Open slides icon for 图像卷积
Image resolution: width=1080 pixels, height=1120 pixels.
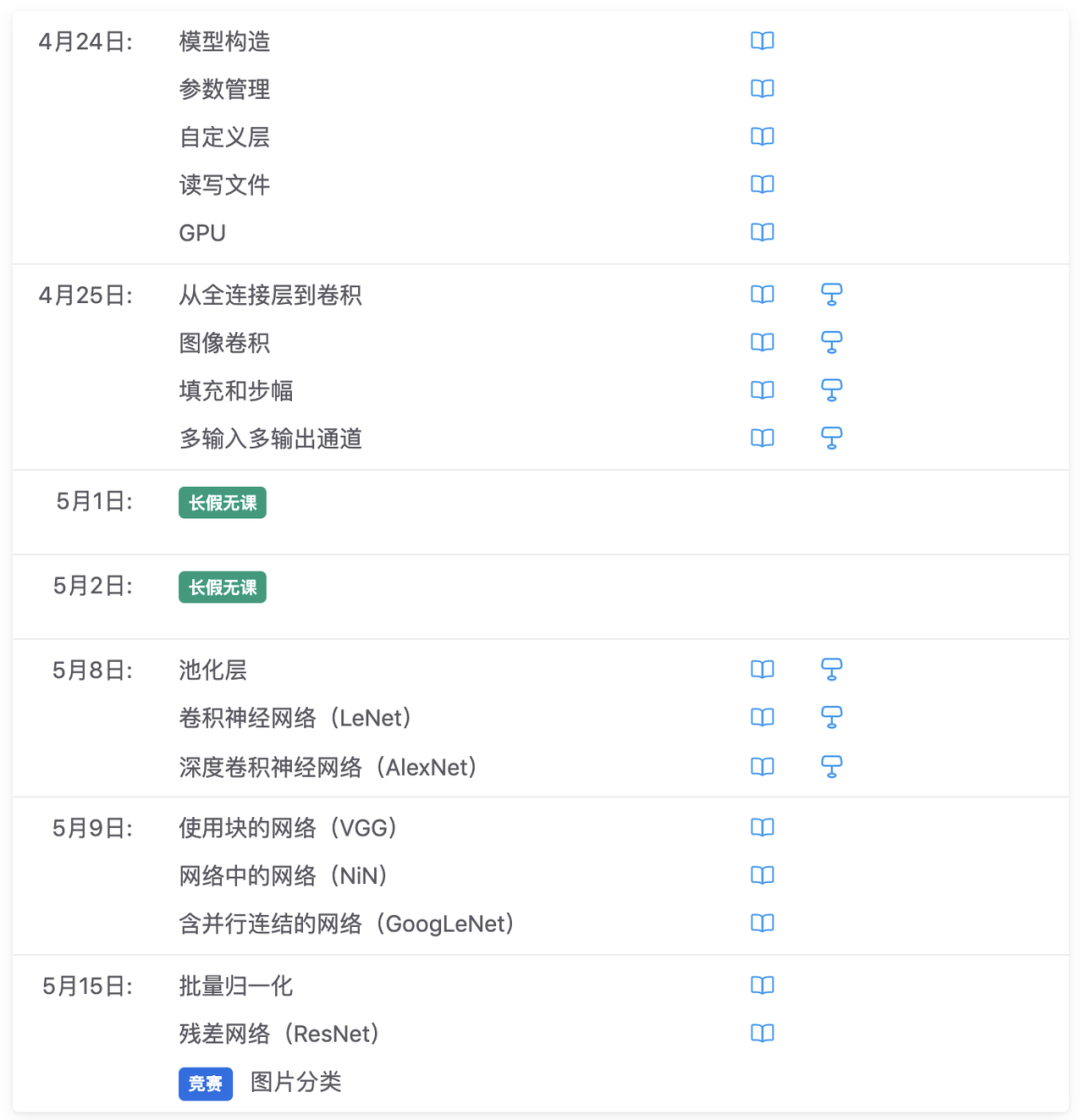point(831,343)
